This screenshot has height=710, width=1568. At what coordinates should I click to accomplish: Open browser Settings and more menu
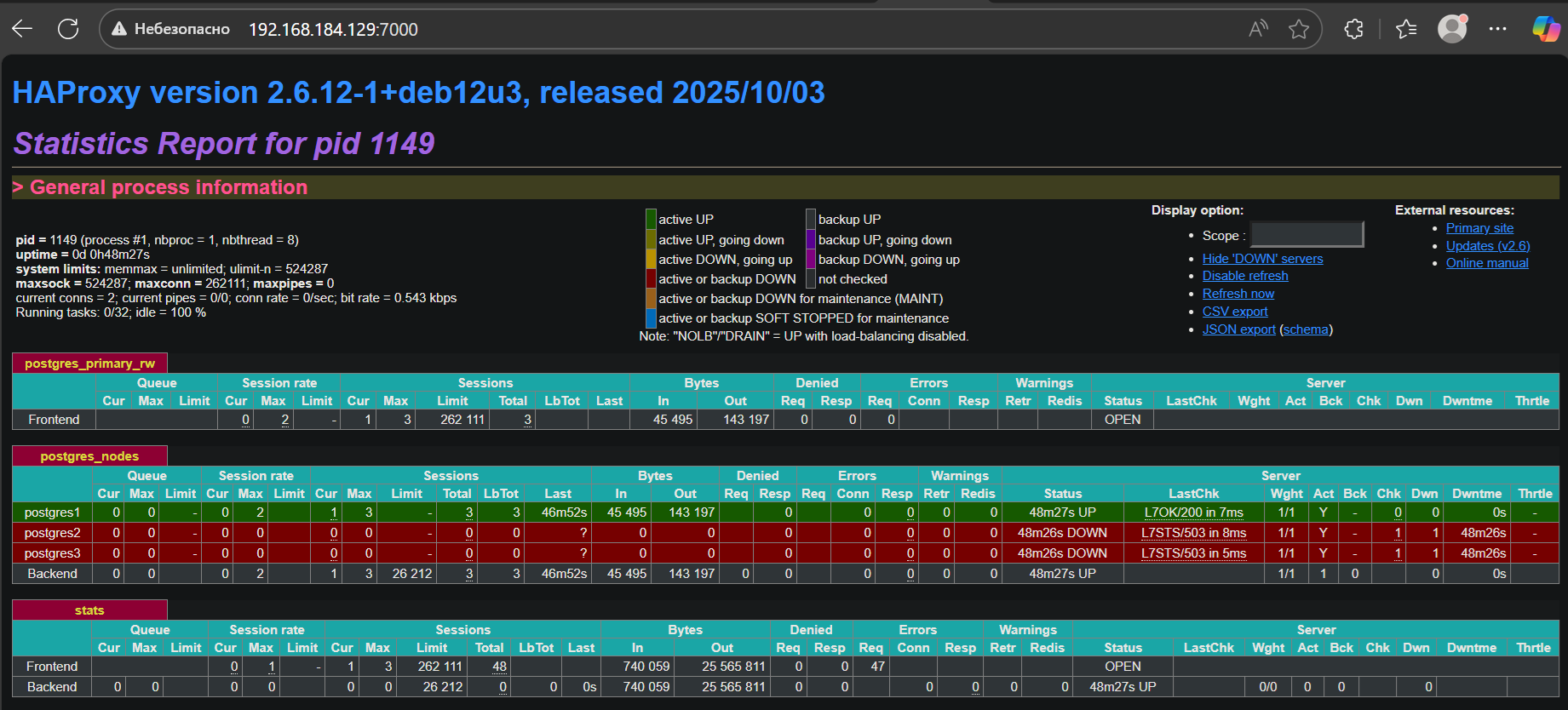point(1498,29)
